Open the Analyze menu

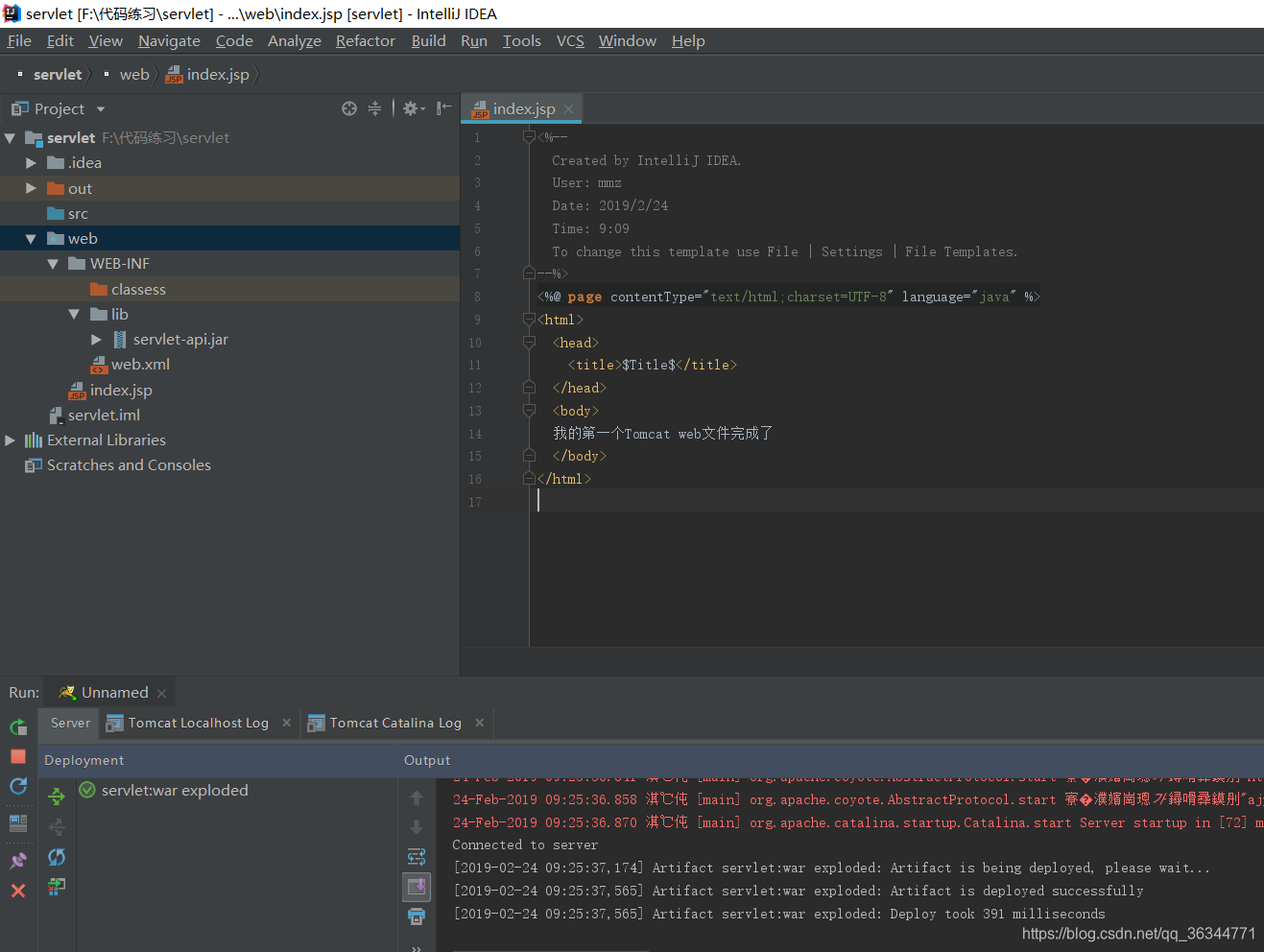point(295,40)
